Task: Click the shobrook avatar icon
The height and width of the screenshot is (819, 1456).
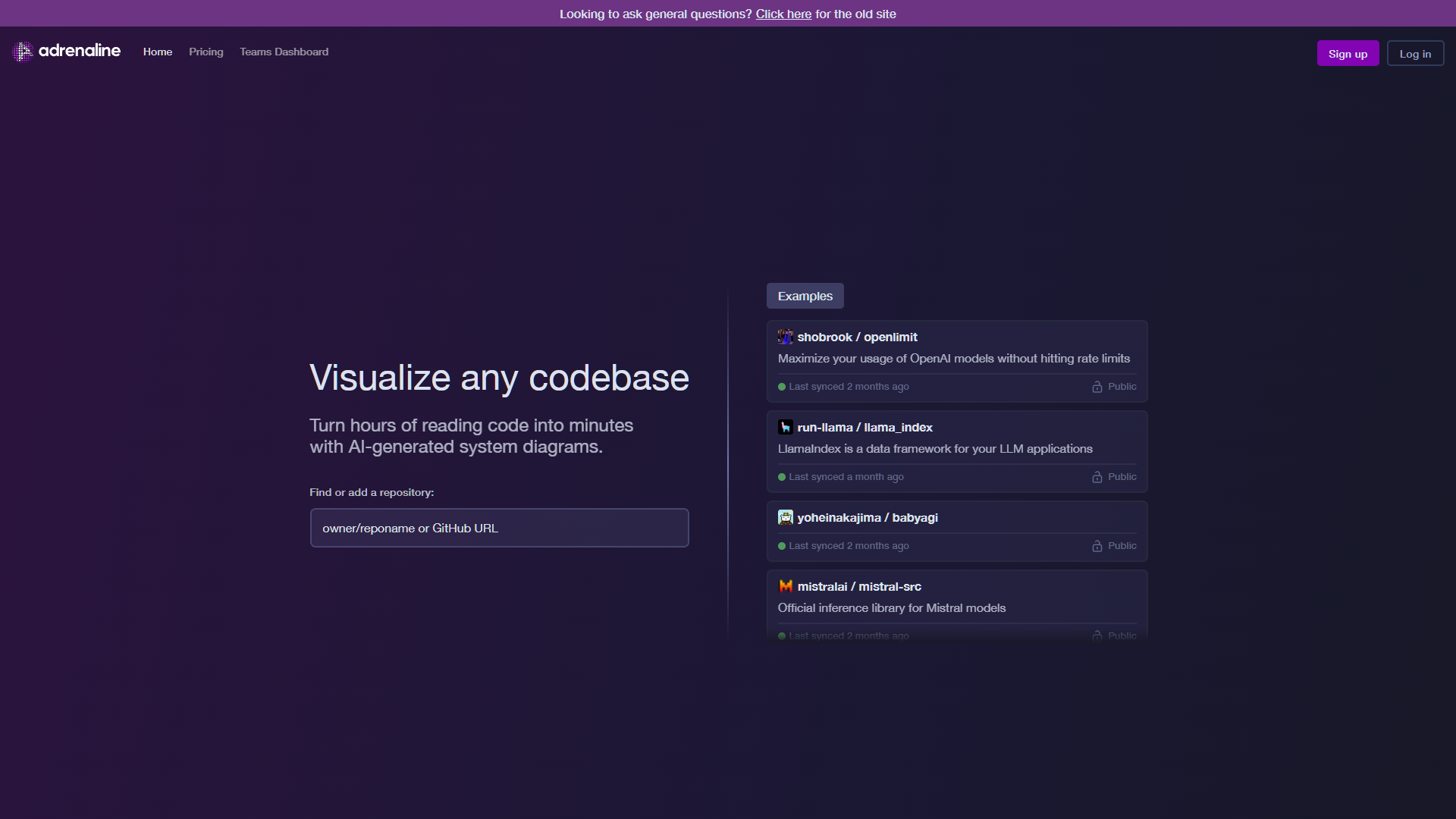Action: pos(785,337)
